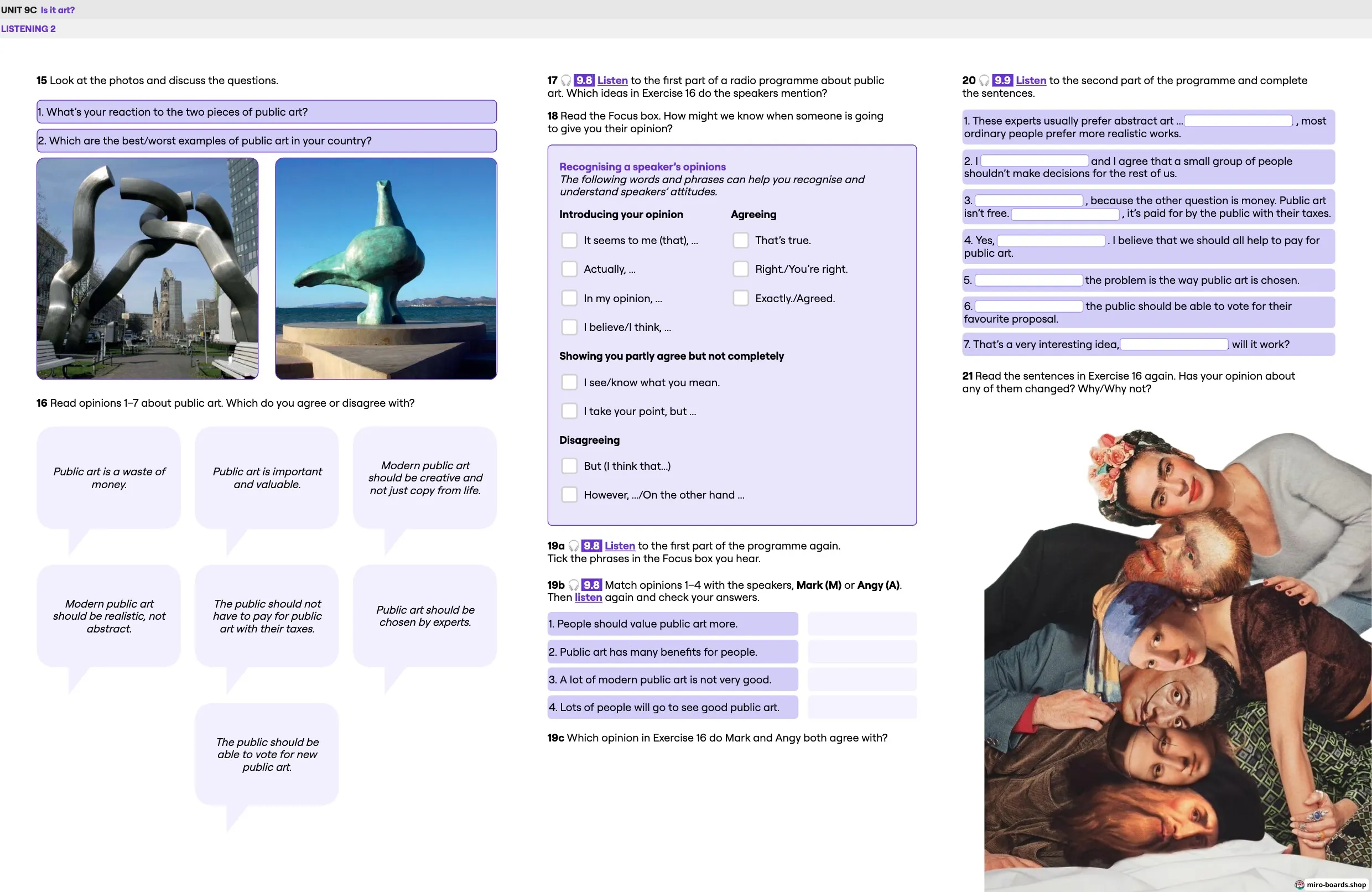Viewport: 1372px width, 892px height.
Task: Select the metal chain sculpture photo
Action: tap(148, 269)
